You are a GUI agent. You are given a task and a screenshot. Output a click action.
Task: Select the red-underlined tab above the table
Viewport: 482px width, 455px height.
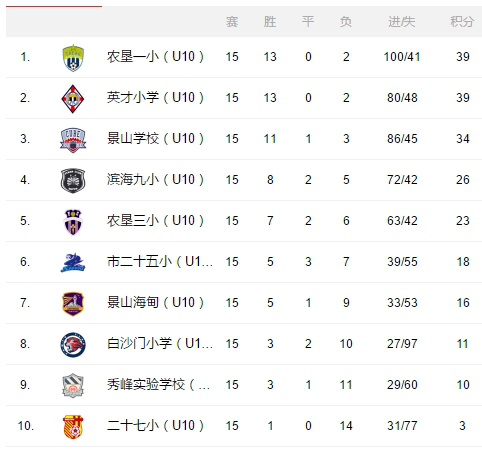(54, 3)
